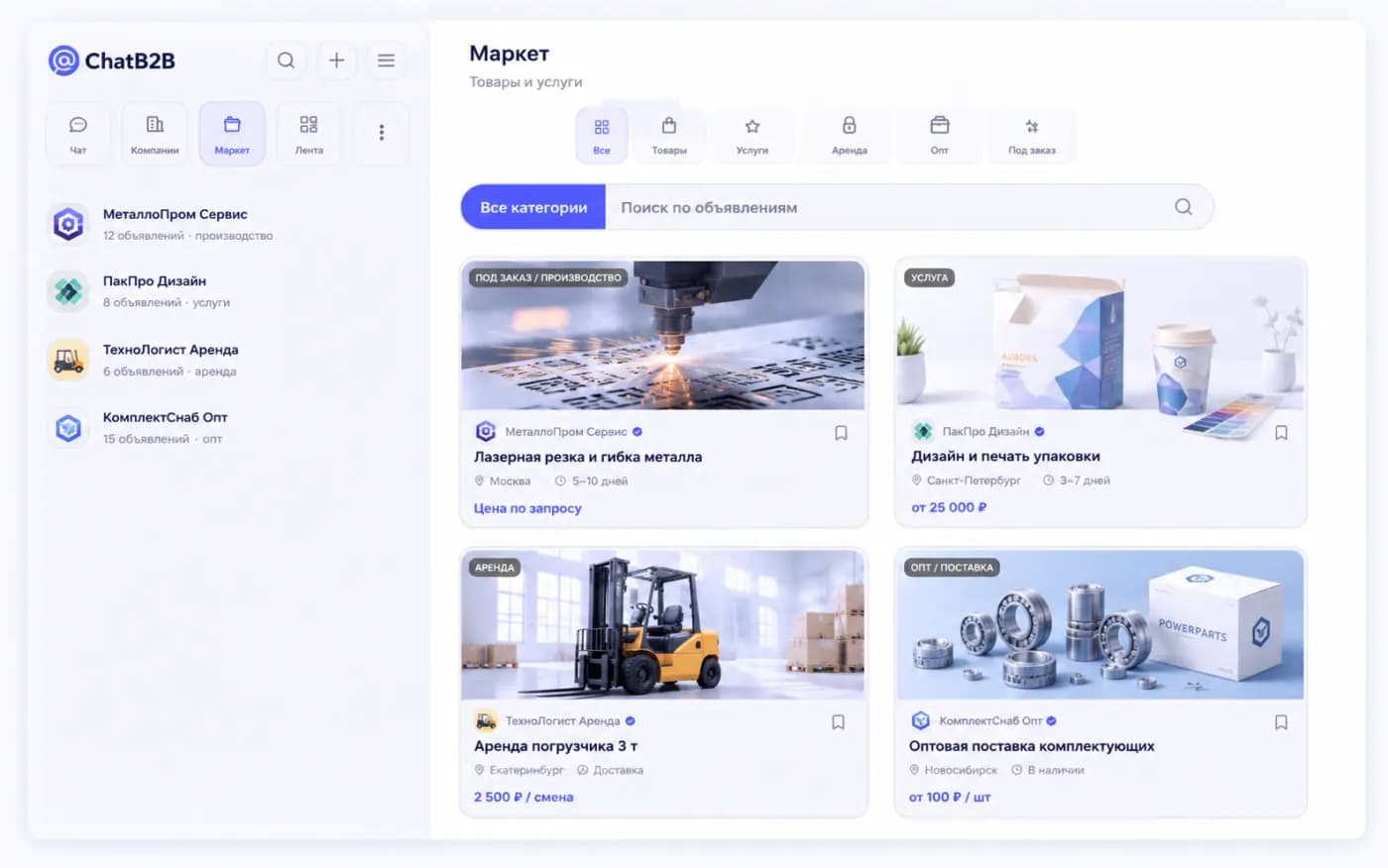The image size is (1388, 868).
Task: Open the Все категории dropdown
Action: [x=533, y=207]
